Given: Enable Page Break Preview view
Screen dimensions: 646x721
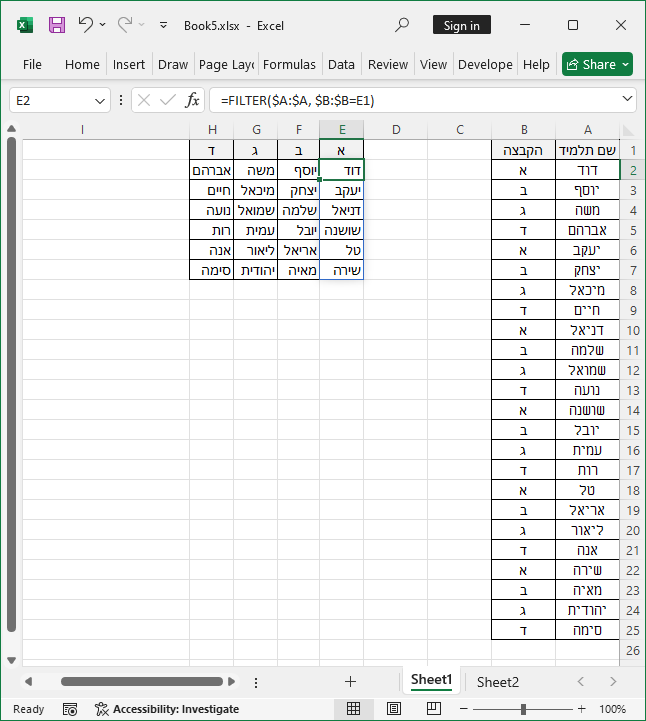Looking at the screenshot, I should 432,709.
